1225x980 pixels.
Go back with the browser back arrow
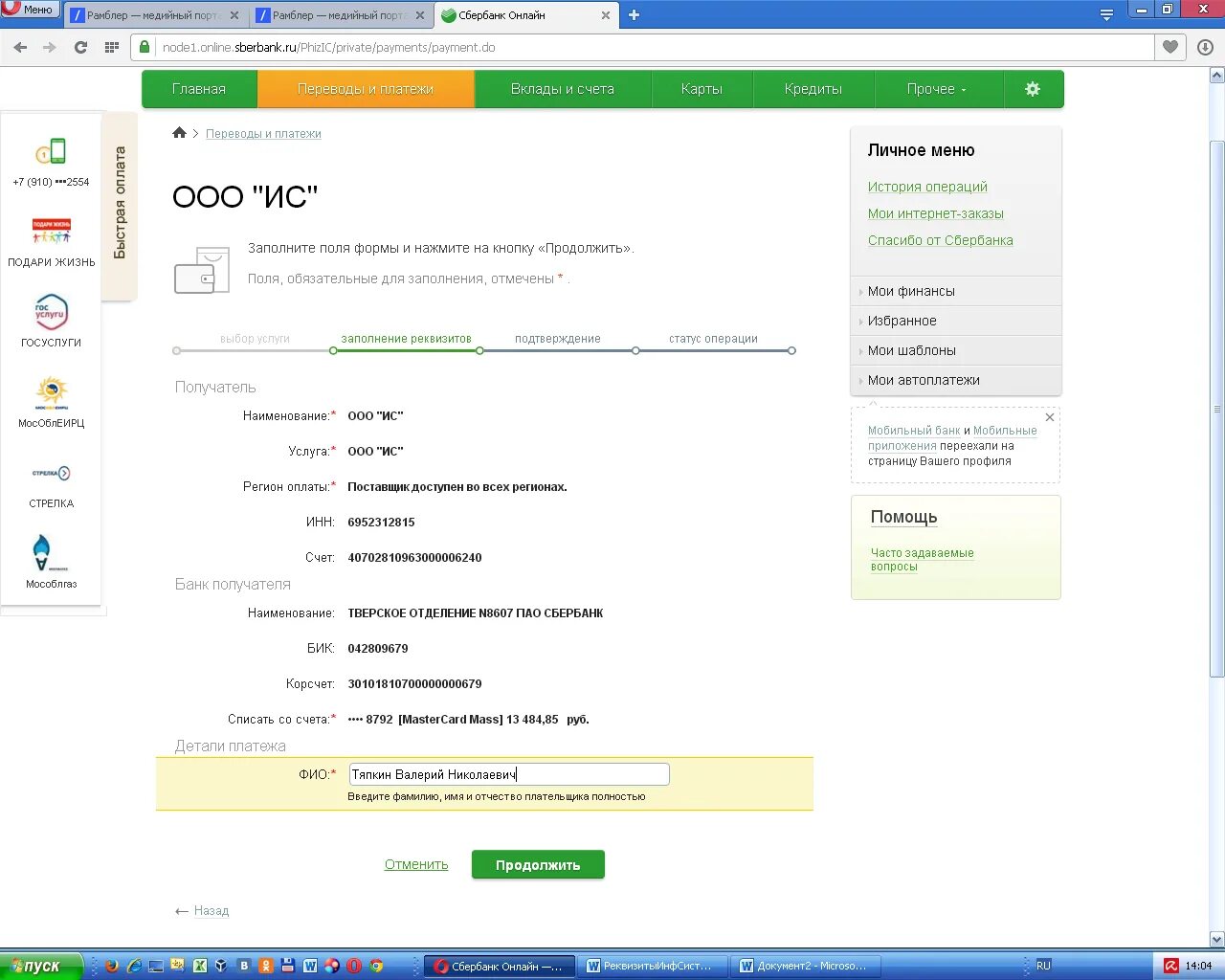[20, 47]
